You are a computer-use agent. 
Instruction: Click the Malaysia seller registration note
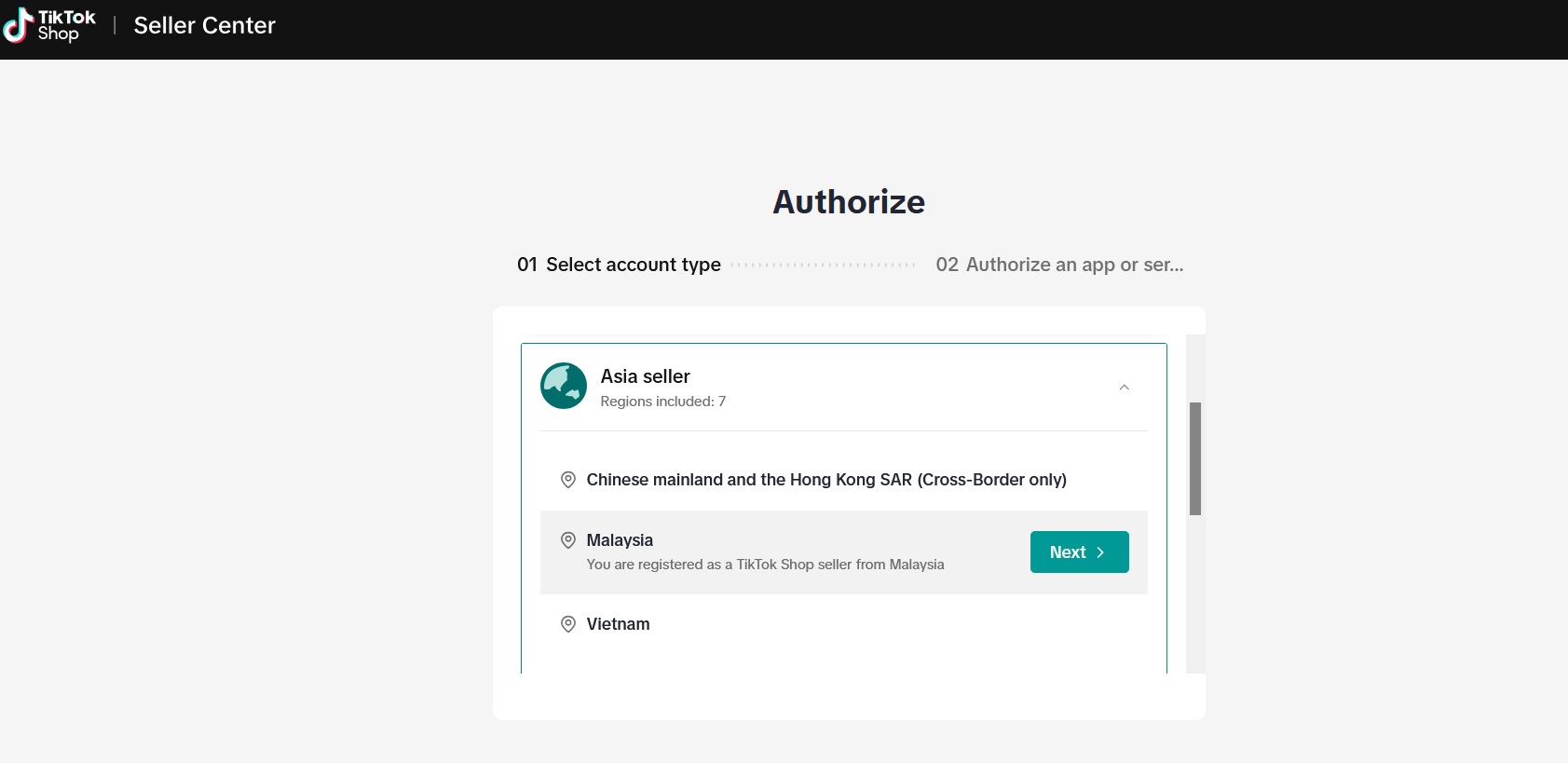765,565
